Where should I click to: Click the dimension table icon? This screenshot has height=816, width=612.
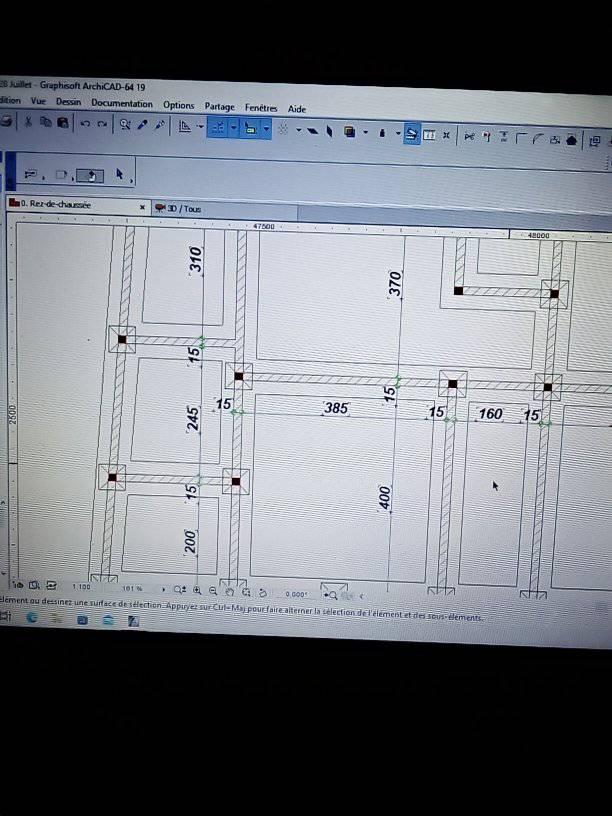pos(429,135)
